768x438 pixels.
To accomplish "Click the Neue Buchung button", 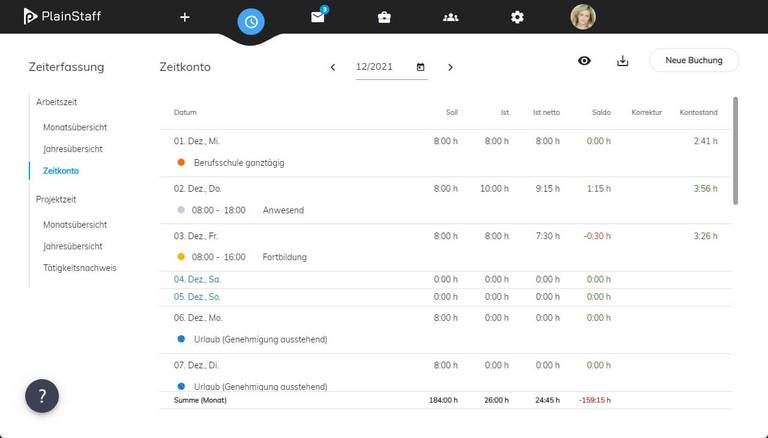I will pyautogui.click(x=693, y=60).
